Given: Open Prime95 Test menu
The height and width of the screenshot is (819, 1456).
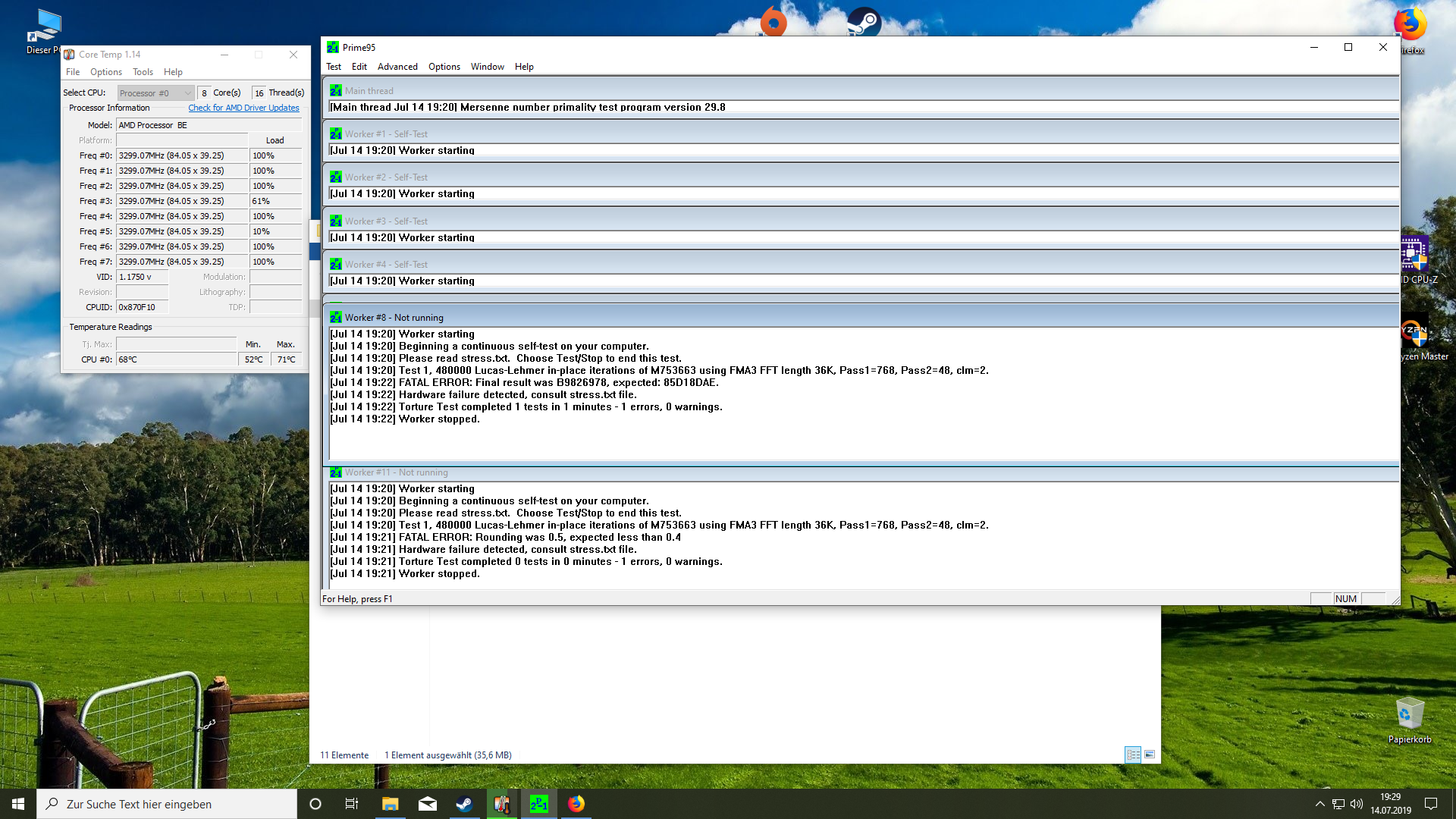Looking at the screenshot, I should point(333,67).
